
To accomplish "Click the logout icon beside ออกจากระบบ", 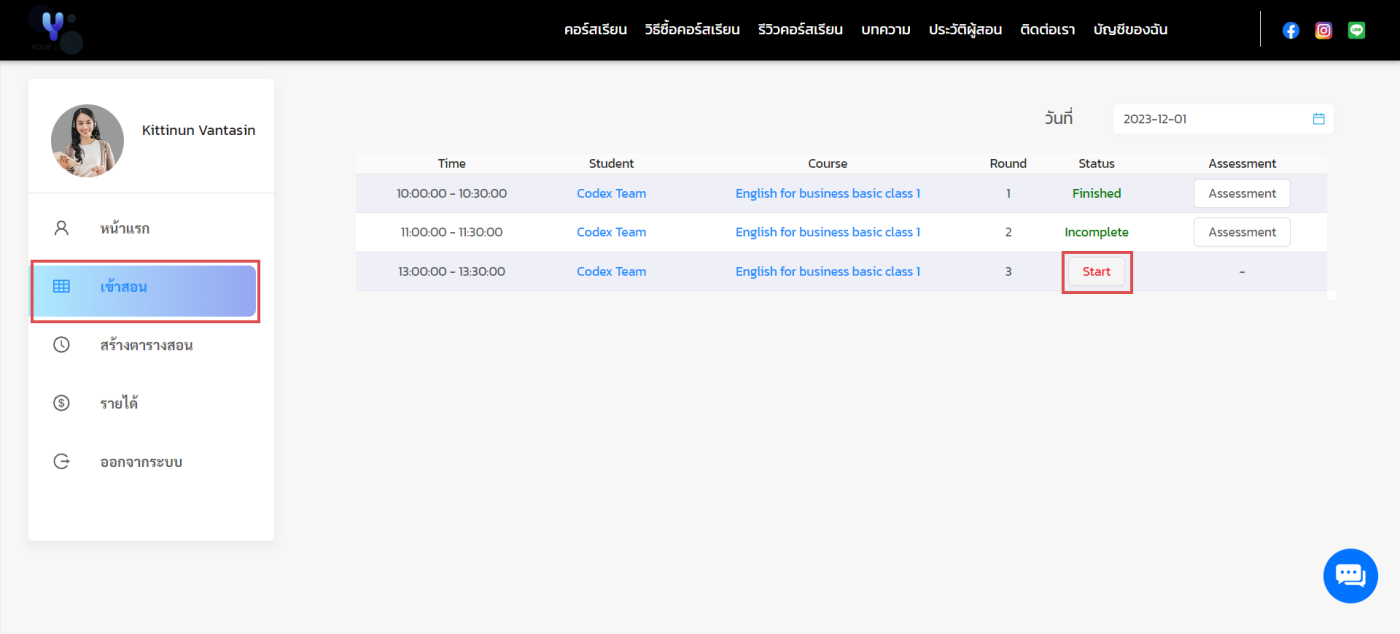I will (x=61, y=462).
